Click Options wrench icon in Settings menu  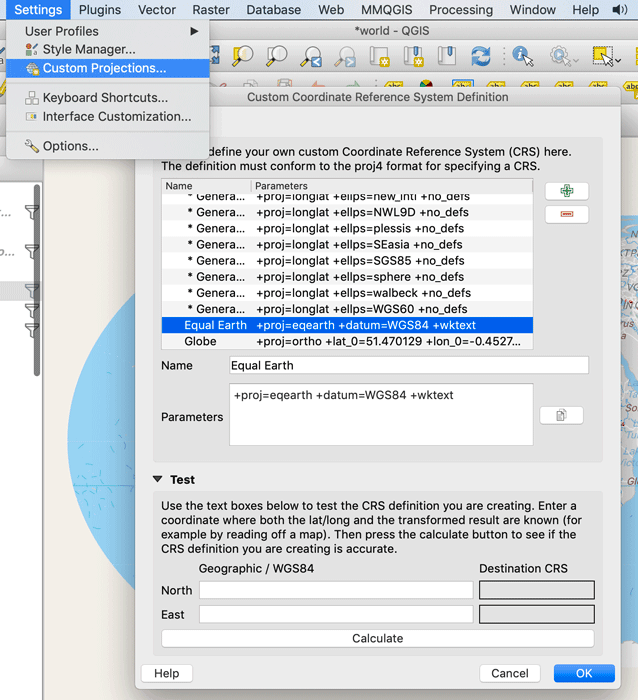point(32,146)
